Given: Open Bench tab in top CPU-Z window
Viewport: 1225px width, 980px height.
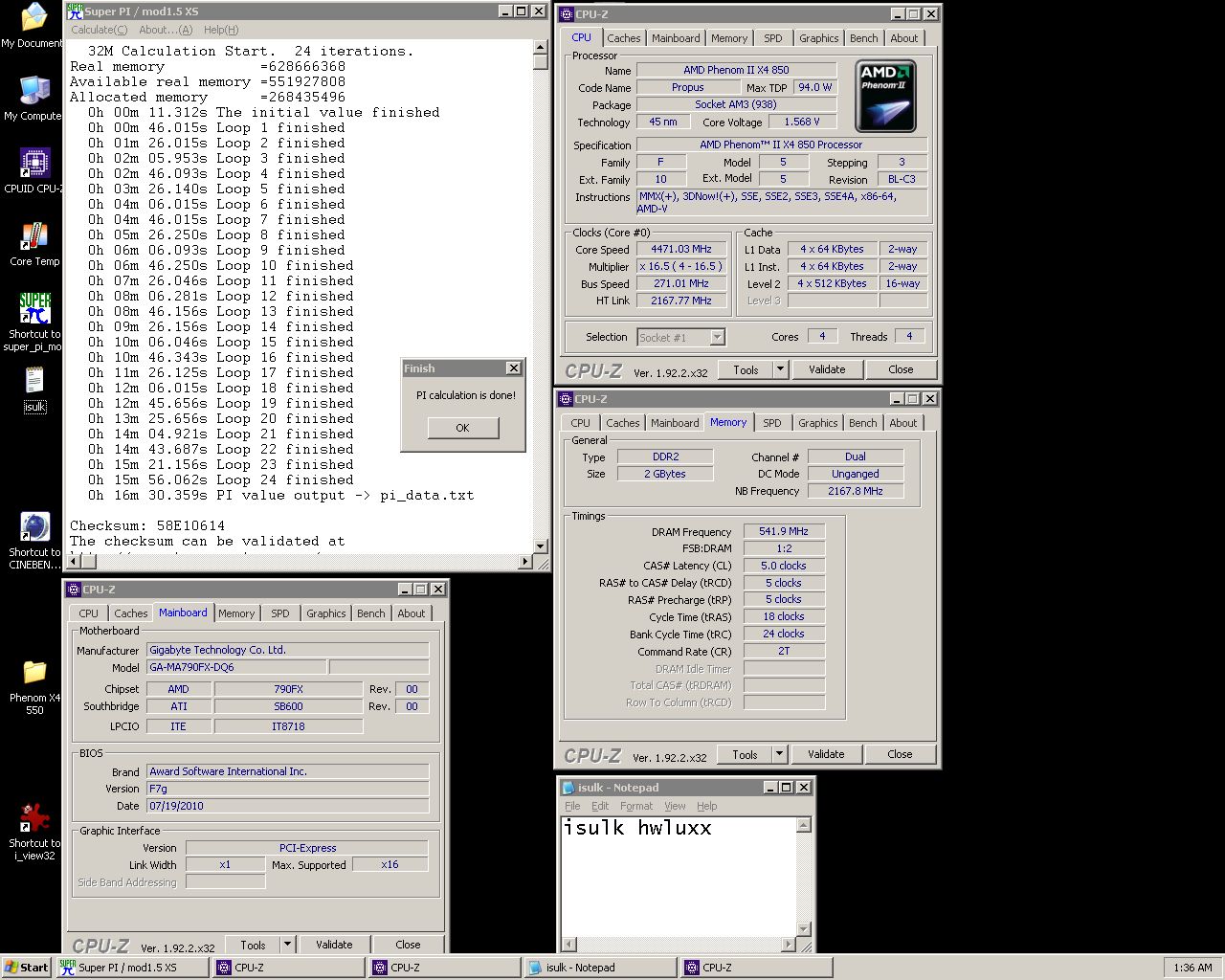Looking at the screenshot, I should tap(863, 38).
